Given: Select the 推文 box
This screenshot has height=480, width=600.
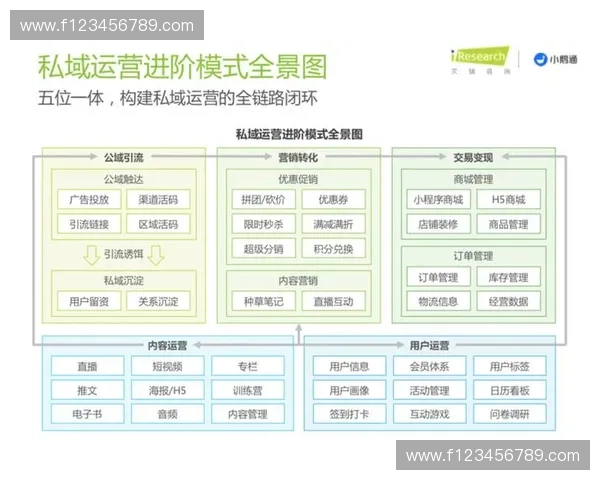Looking at the screenshot, I should [x=88, y=390].
